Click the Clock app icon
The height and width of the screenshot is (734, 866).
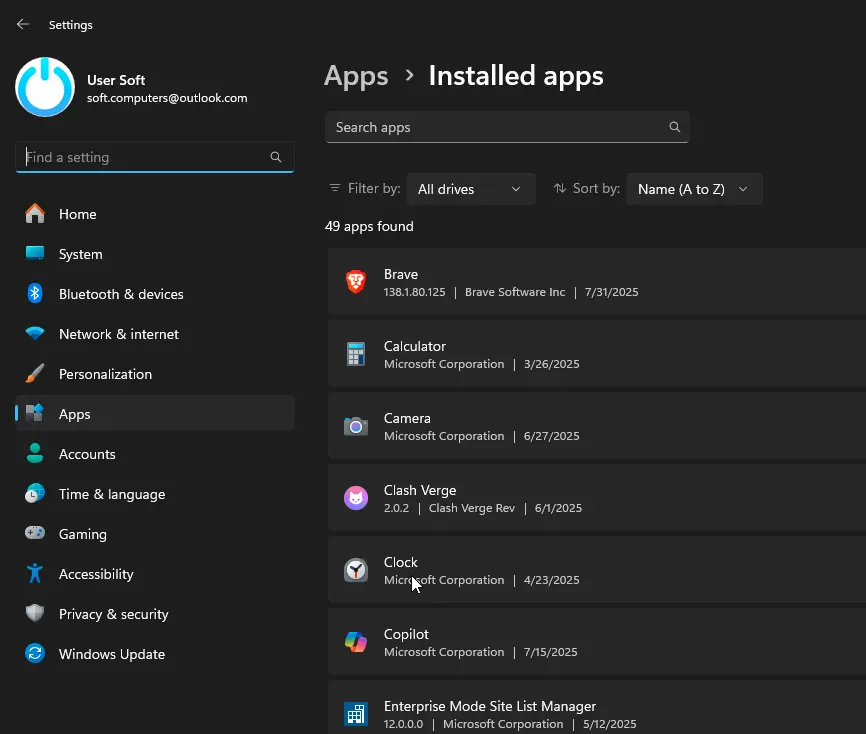[356, 570]
